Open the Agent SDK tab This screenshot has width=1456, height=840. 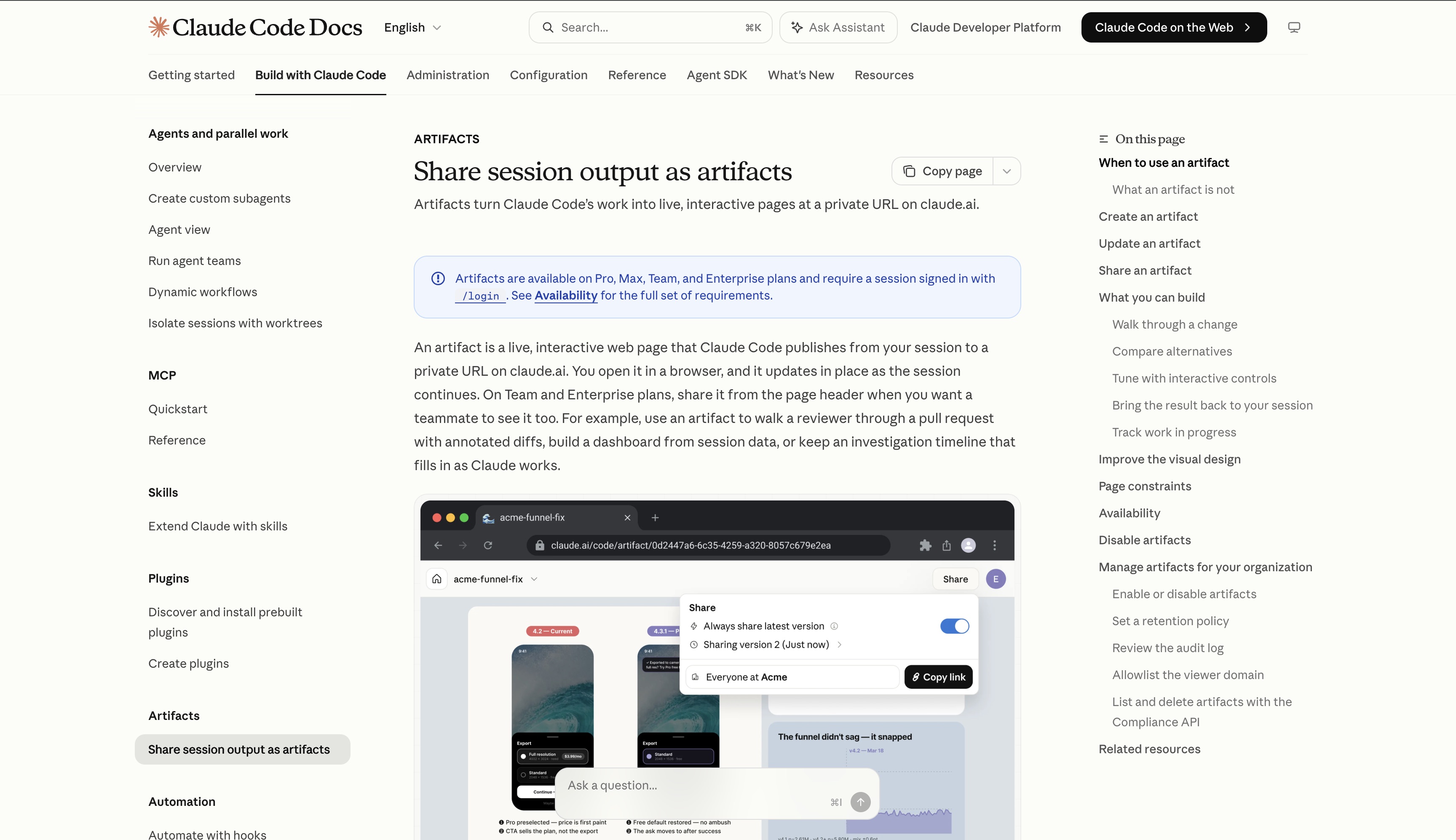click(x=717, y=75)
